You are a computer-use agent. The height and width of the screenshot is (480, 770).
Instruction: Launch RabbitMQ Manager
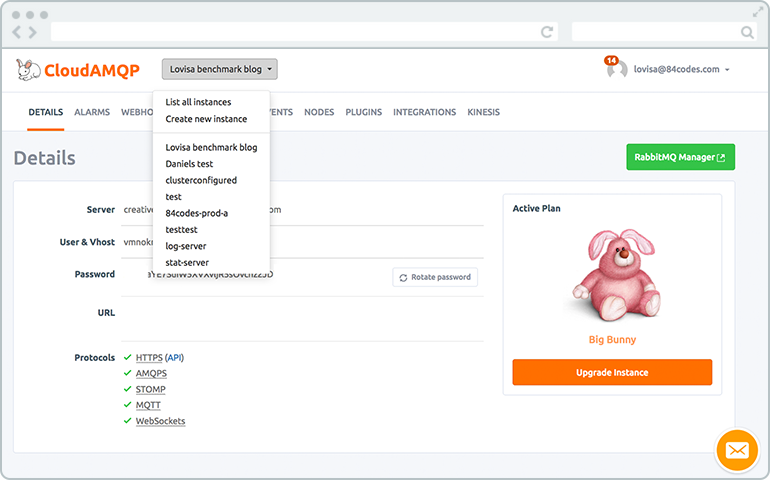point(680,157)
